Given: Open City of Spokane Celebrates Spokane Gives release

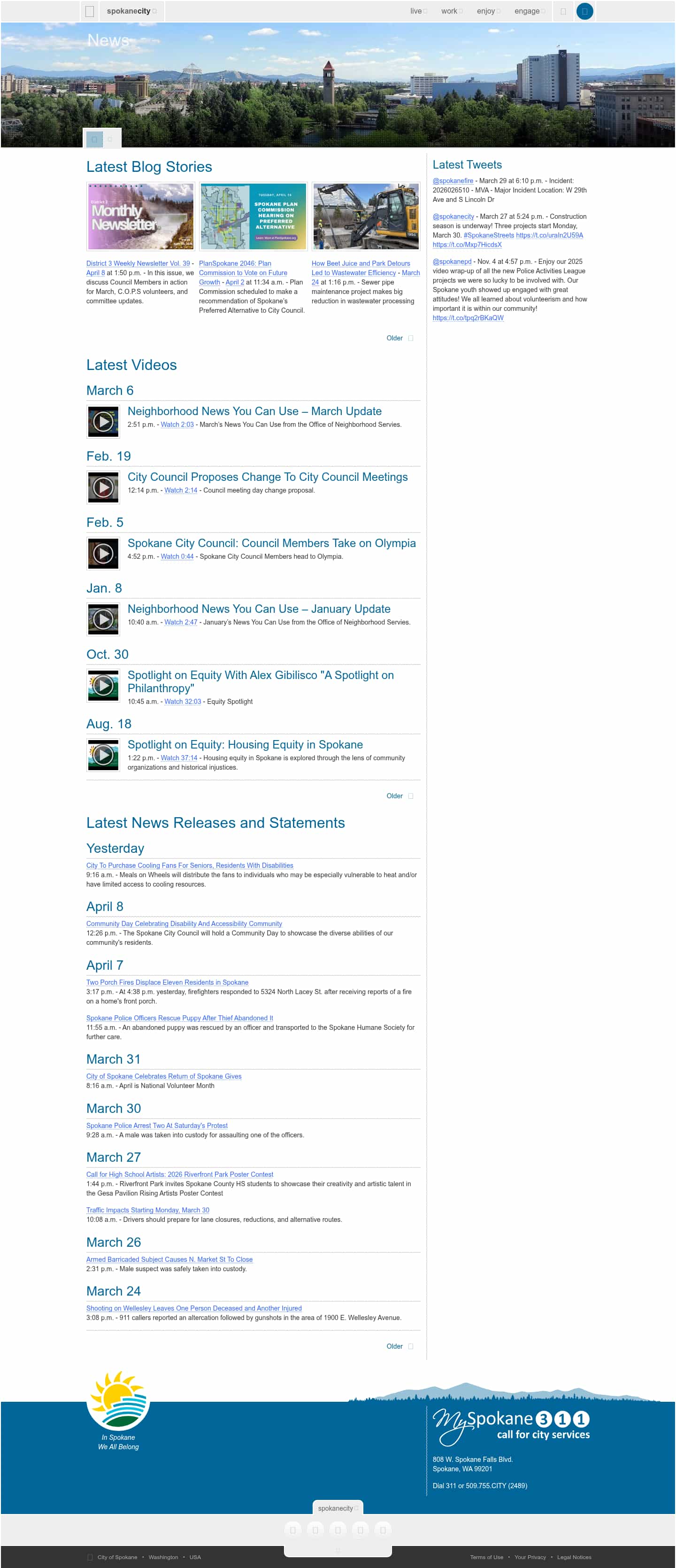Looking at the screenshot, I should (x=164, y=1076).
